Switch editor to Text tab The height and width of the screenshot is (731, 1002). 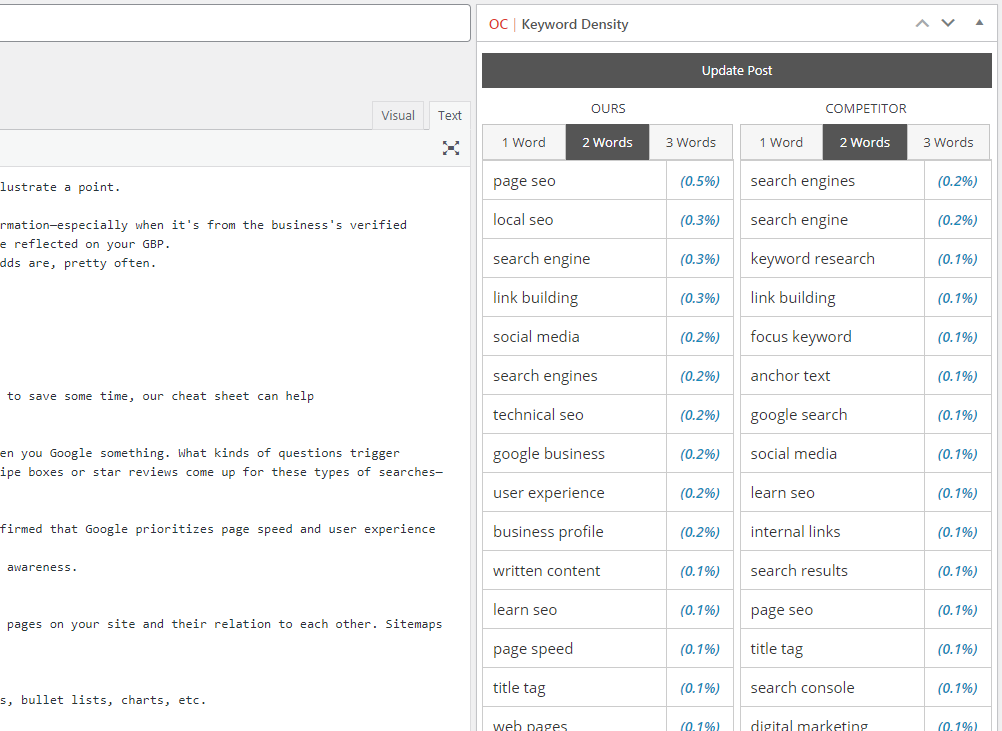(x=449, y=116)
